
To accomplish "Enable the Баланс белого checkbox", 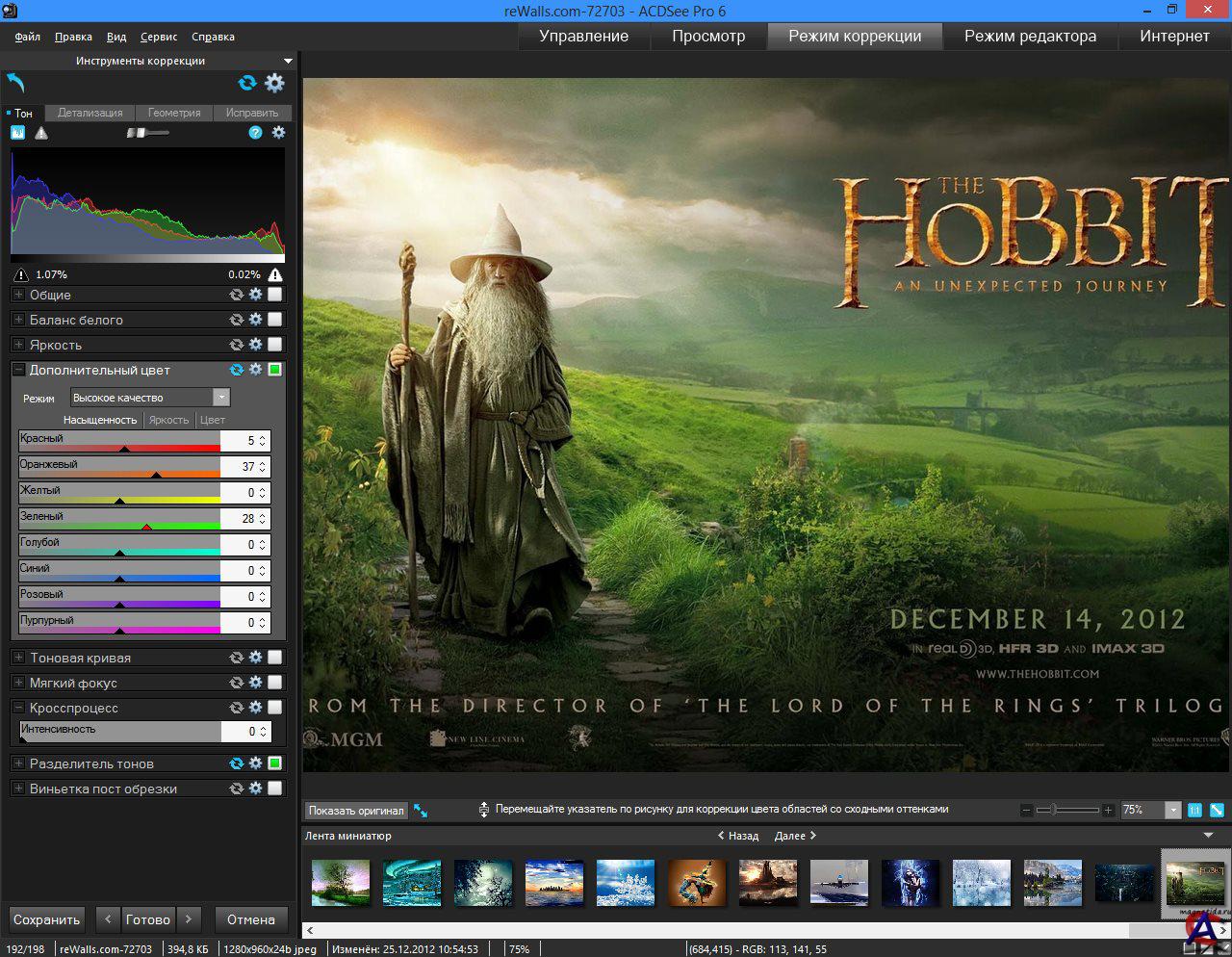I will [x=274, y=320].
